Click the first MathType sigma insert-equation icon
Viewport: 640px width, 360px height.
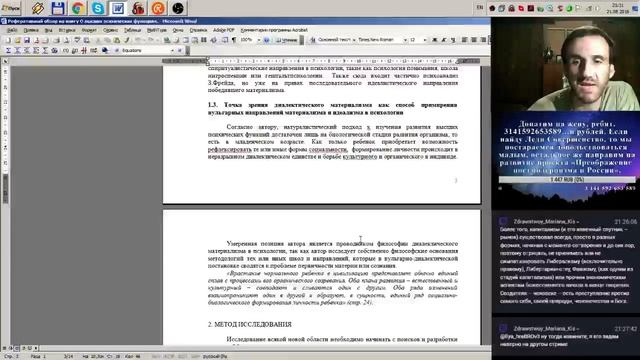pyautogui.click(x=8, y=51)
